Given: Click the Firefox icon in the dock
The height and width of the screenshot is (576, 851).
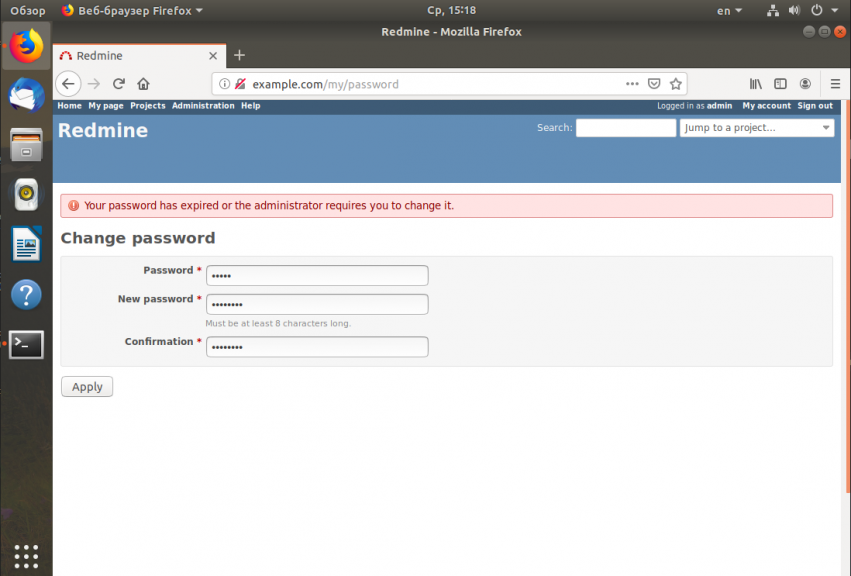Looking at the screenshot, I should point(26,46).
